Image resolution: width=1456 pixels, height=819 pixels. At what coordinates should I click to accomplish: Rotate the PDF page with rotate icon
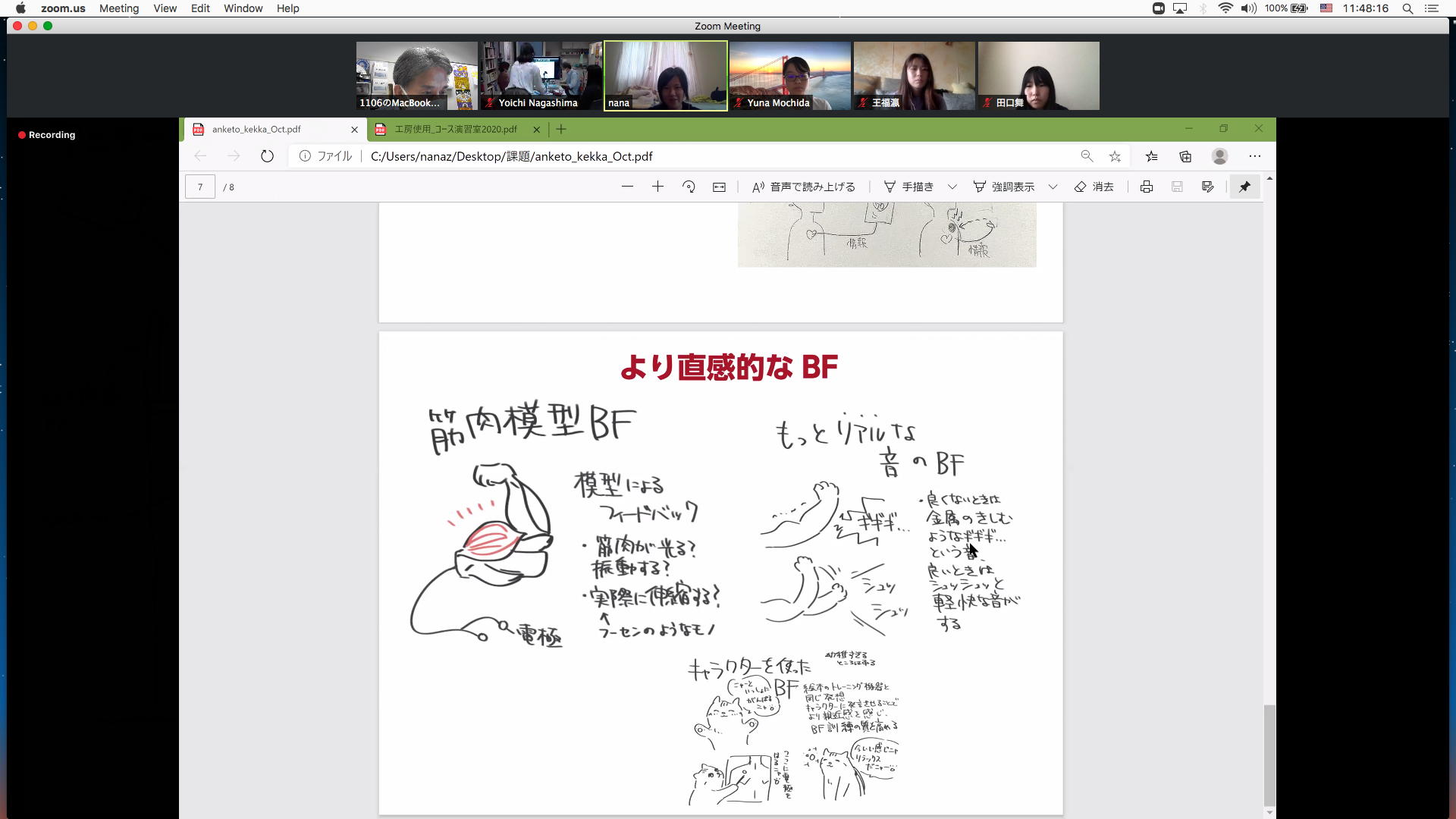(689, 187)
